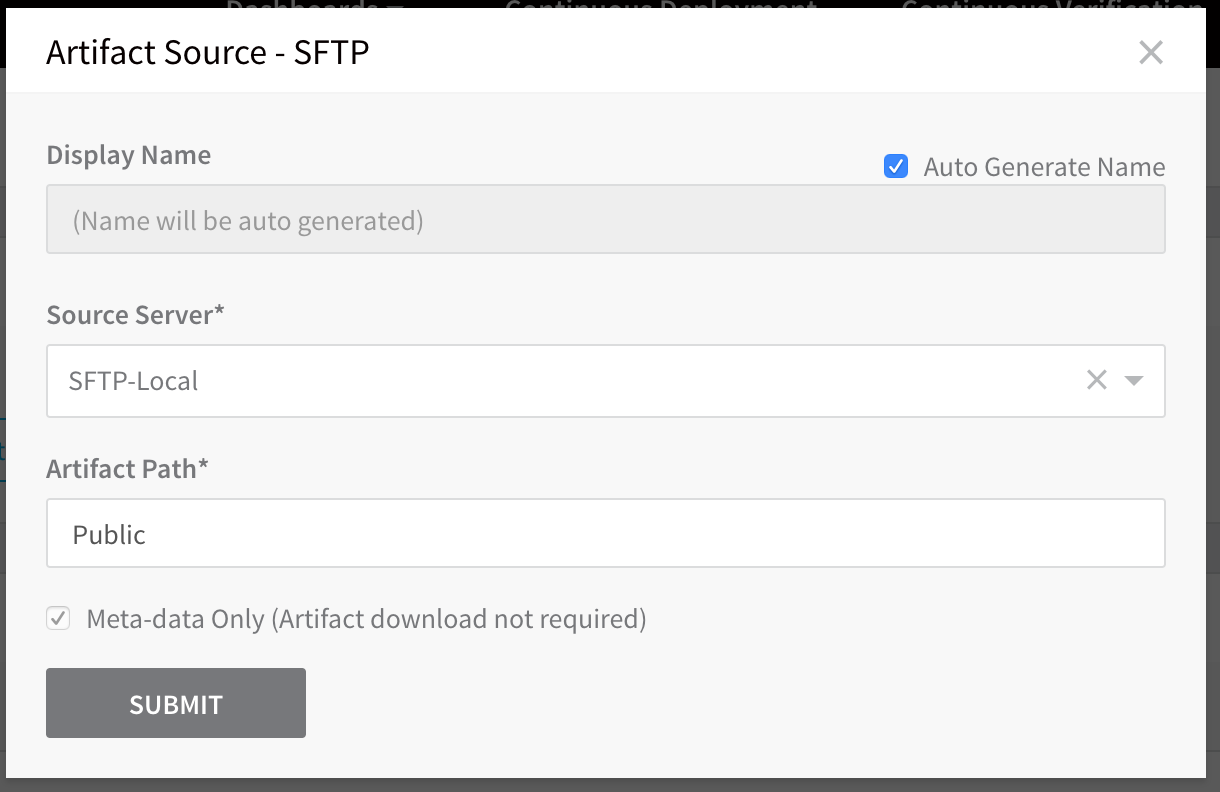Click the Display Name field label

tap(129, 155)
